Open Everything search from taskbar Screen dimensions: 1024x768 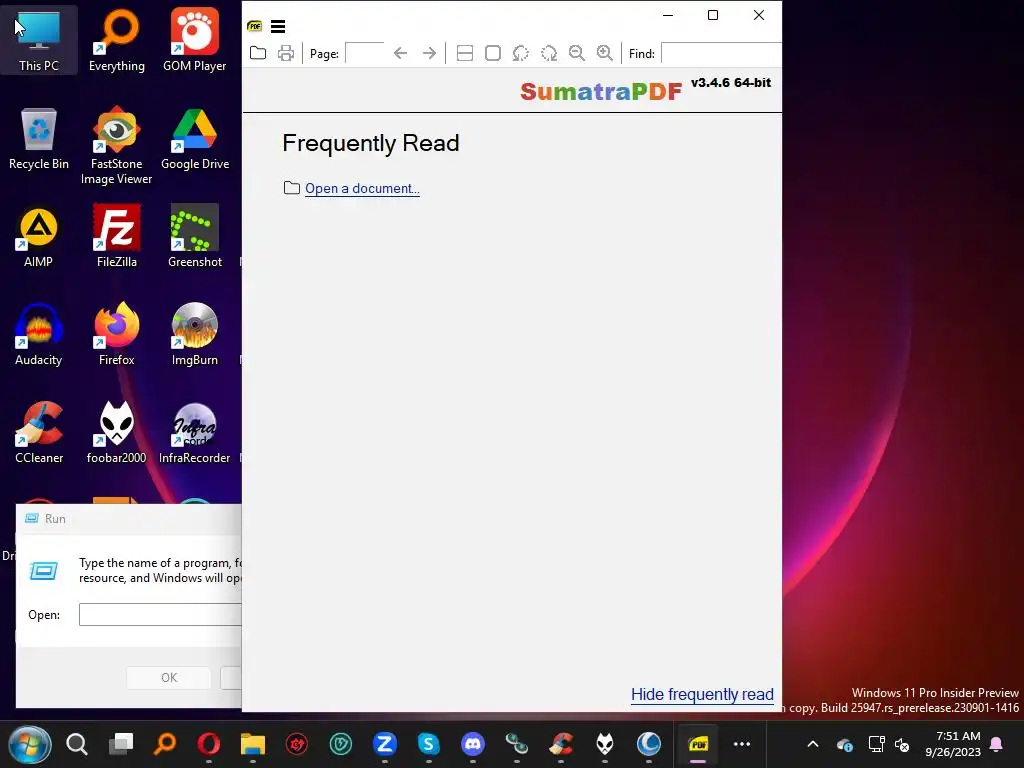pos(165,744)
